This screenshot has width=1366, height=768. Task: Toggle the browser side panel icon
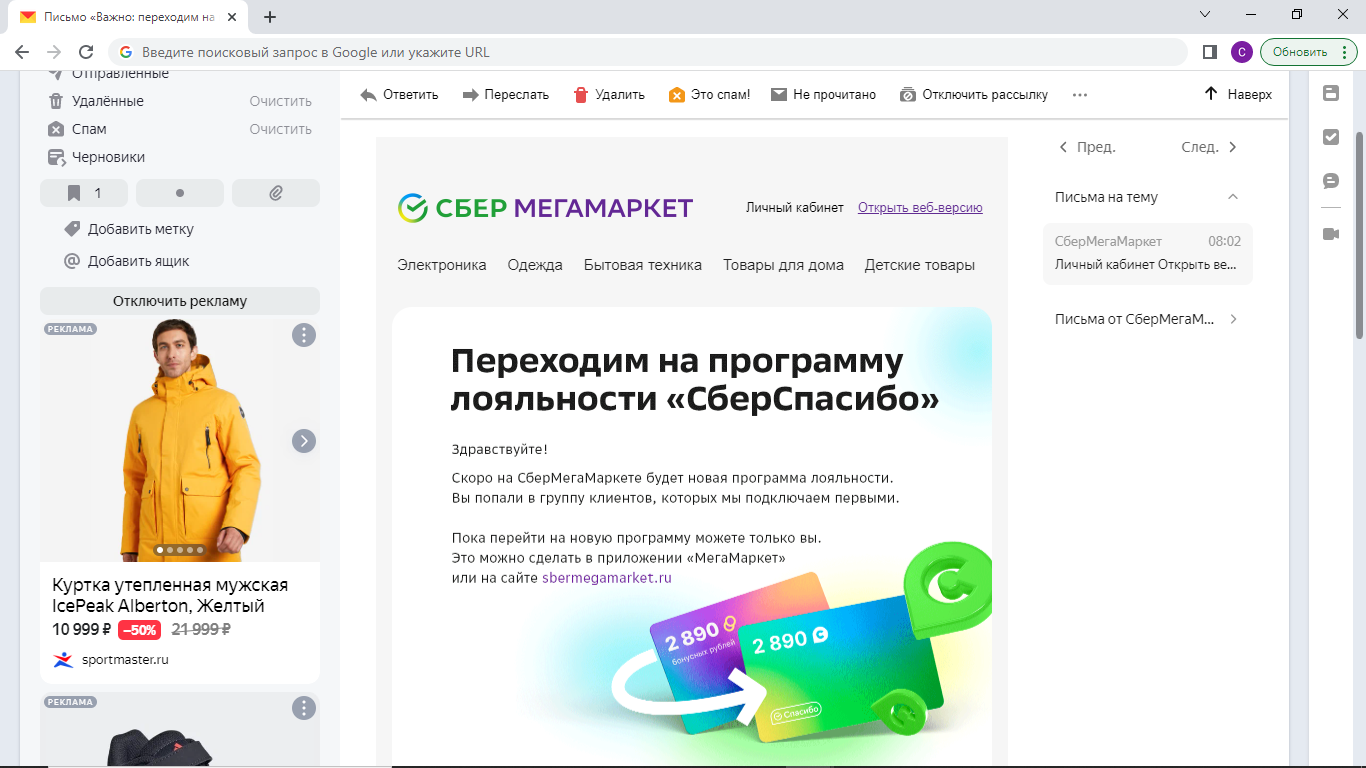pyautogui.click(x=1209, y=52)
